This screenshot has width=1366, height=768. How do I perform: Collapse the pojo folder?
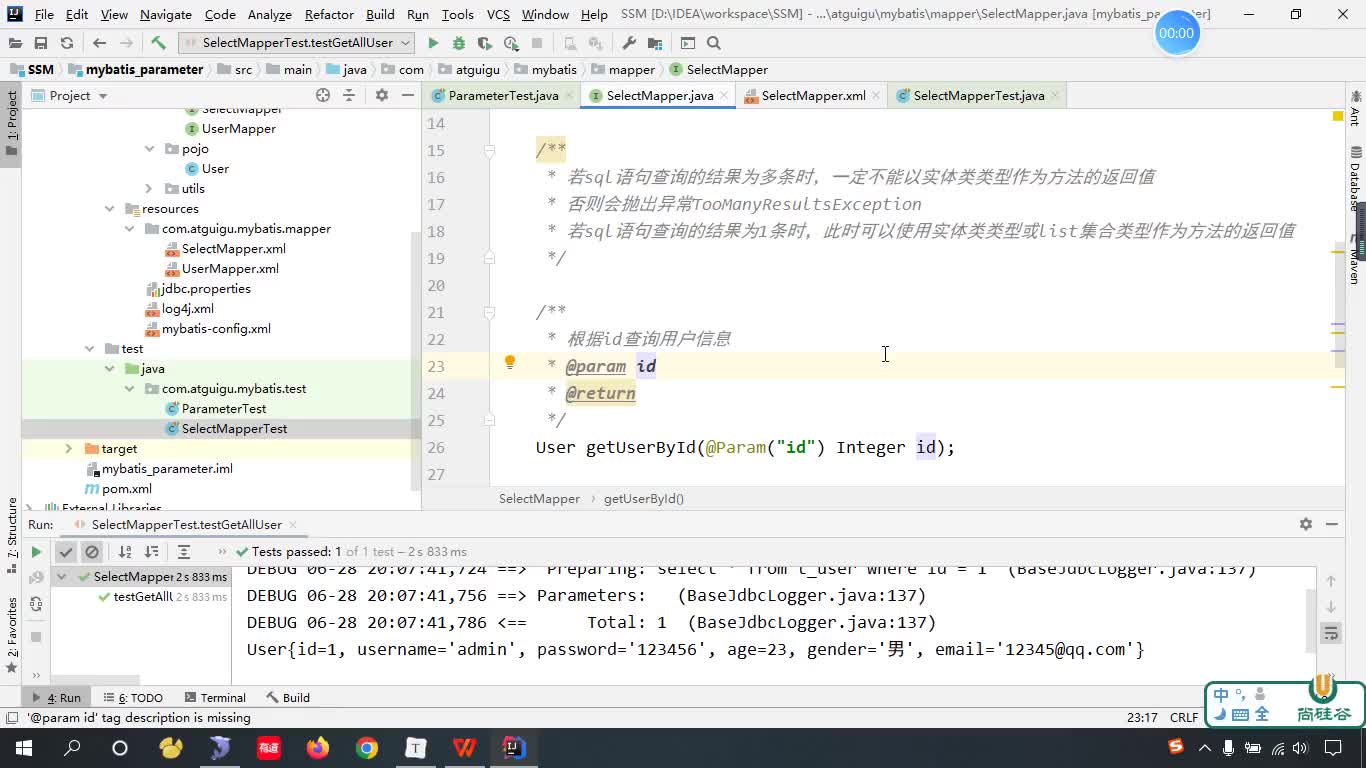[x=149, y=148]
